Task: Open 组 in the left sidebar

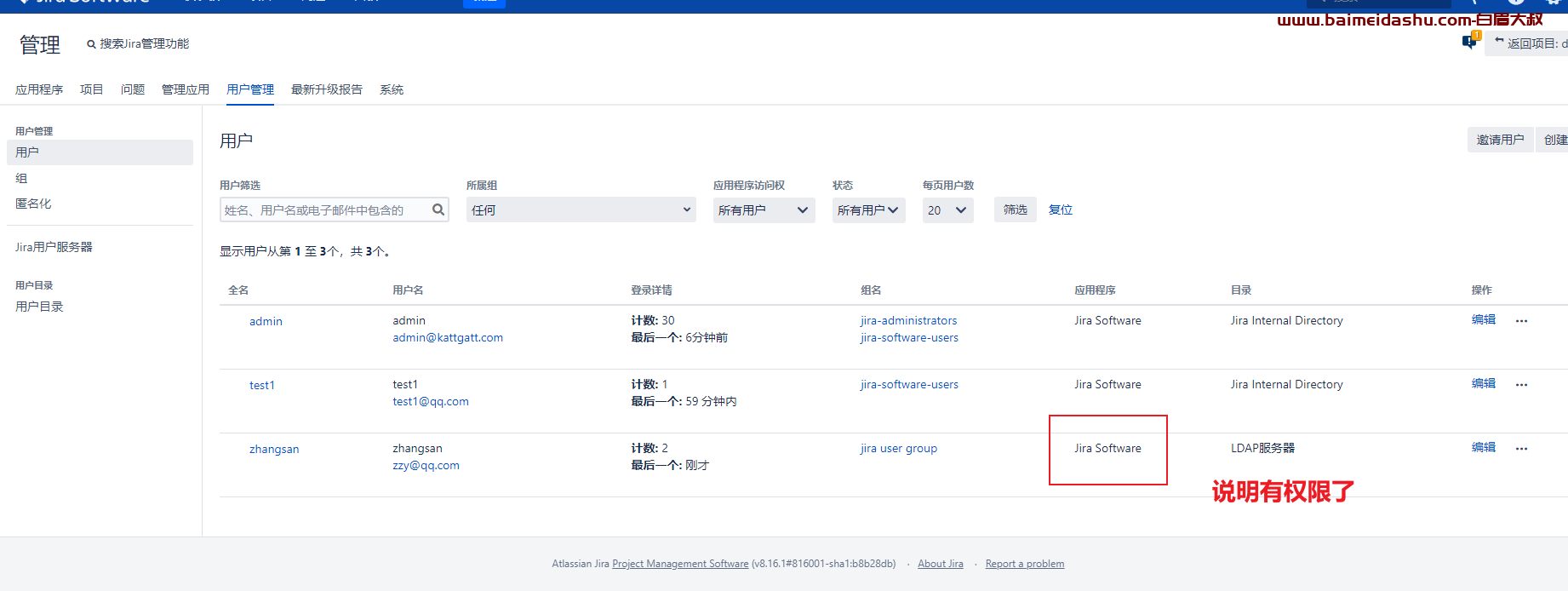Action: [21, 178]
